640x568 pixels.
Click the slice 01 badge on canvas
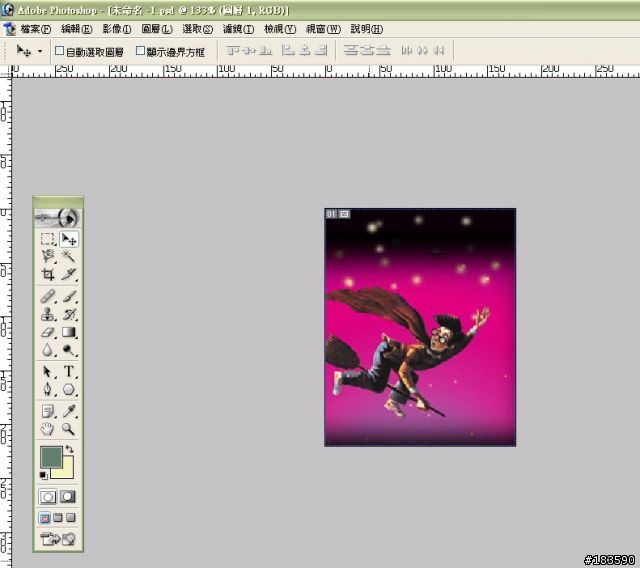(x=331, y=214)
